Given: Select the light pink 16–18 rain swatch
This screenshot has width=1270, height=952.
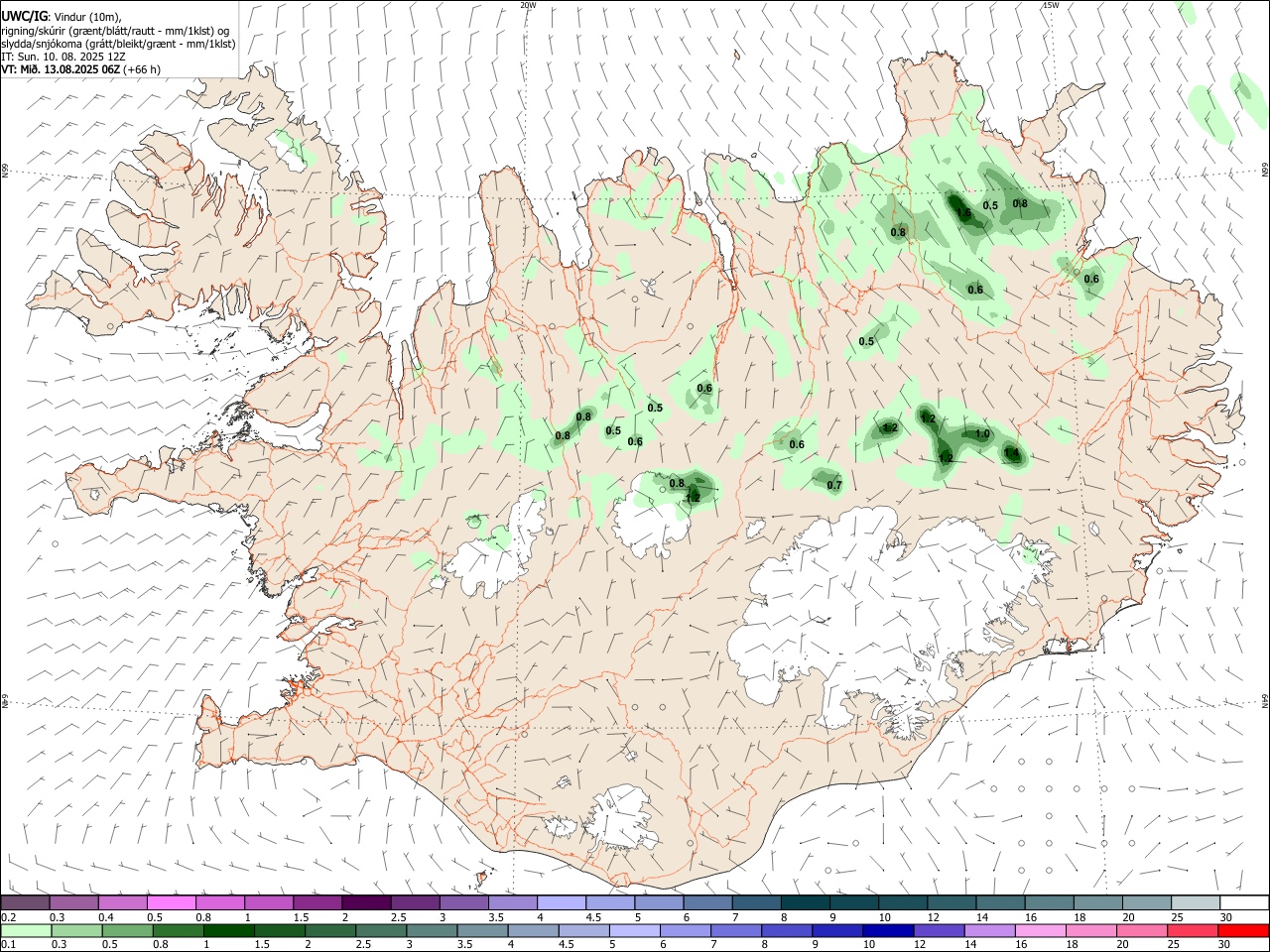Looking at the screenshot, I should [1040, 930].
